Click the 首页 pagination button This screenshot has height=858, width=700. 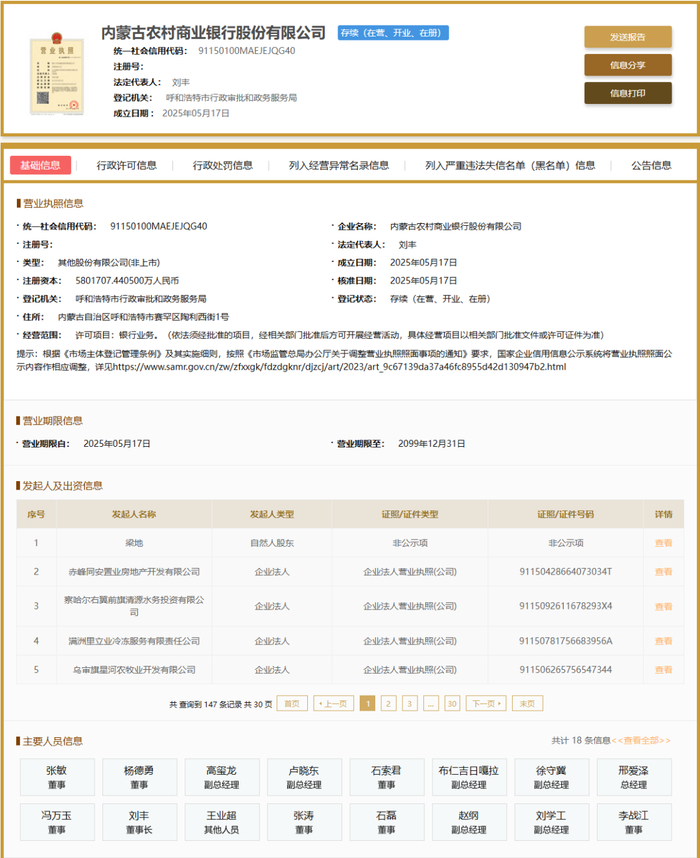[x=292, y=704]
